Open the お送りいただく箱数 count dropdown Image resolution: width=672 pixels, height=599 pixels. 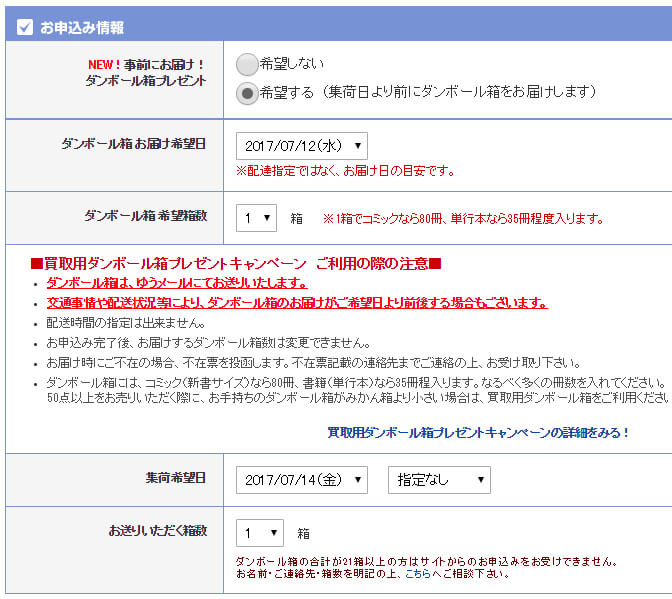pos(259,533)
